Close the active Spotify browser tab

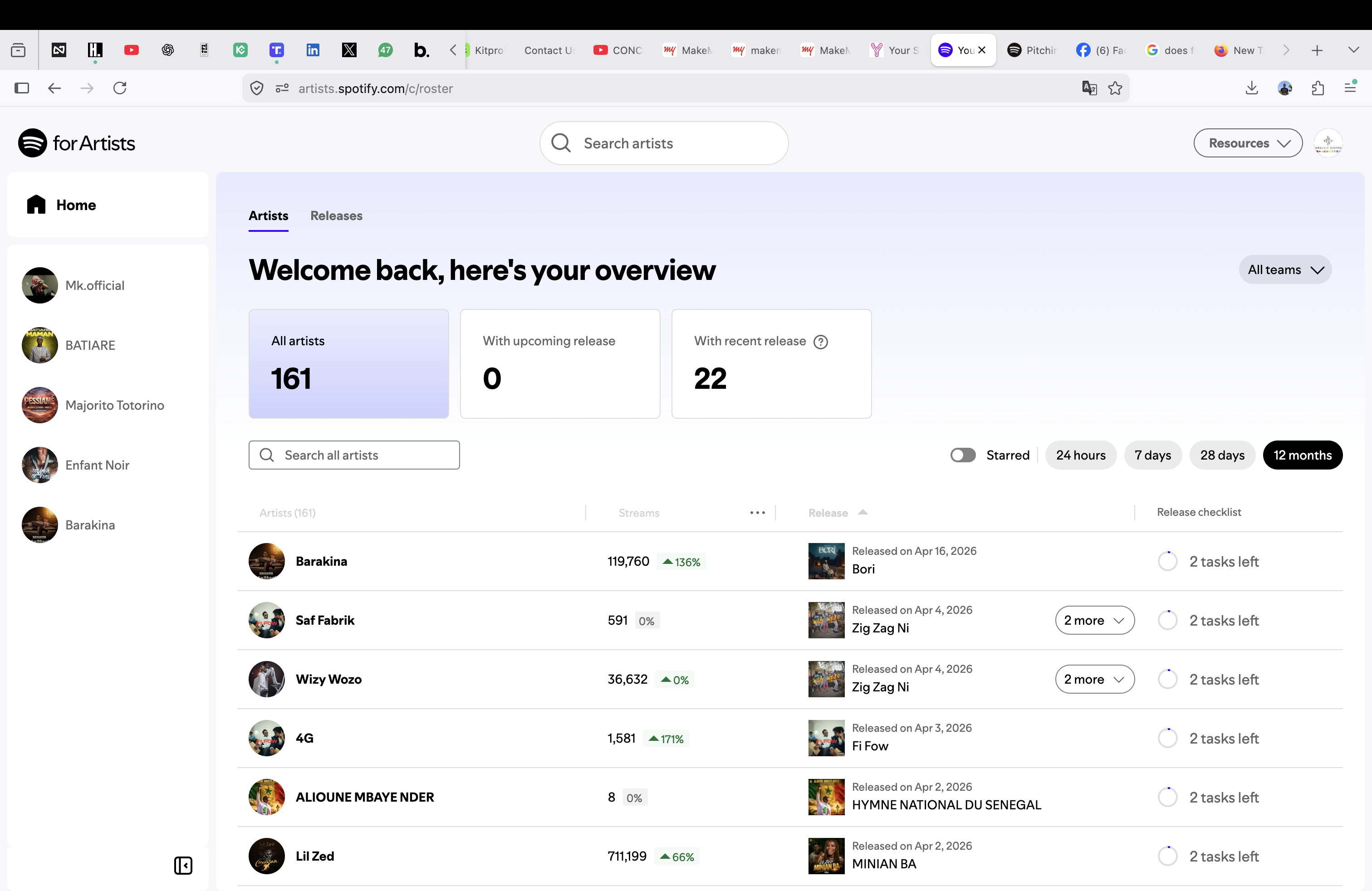(982, 50)
